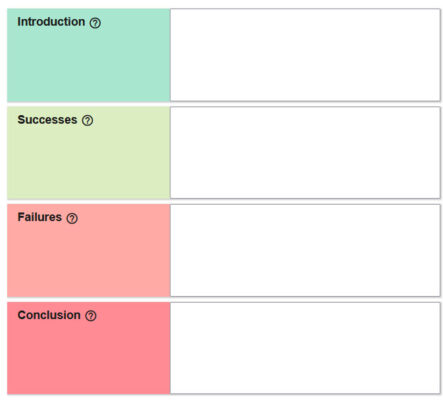Open the help icon next to Introduction
The height and width of the screenshot is (400, 443).
tap(95, 23)
